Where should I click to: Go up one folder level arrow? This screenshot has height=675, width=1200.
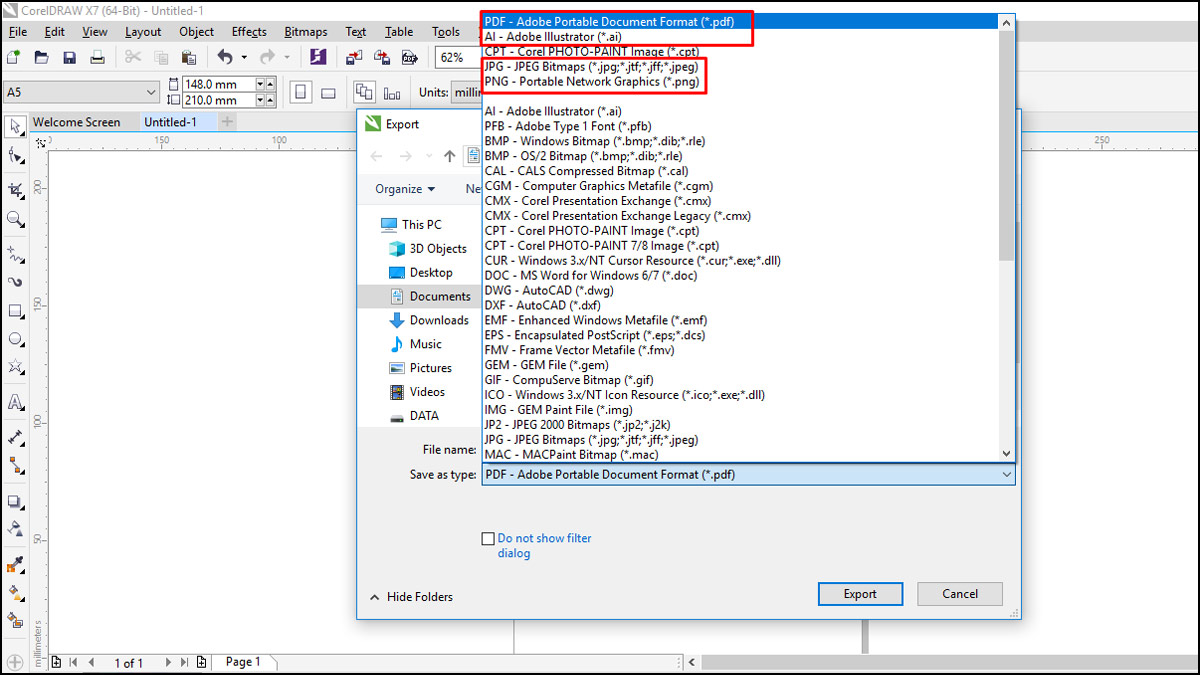[450, 156]
